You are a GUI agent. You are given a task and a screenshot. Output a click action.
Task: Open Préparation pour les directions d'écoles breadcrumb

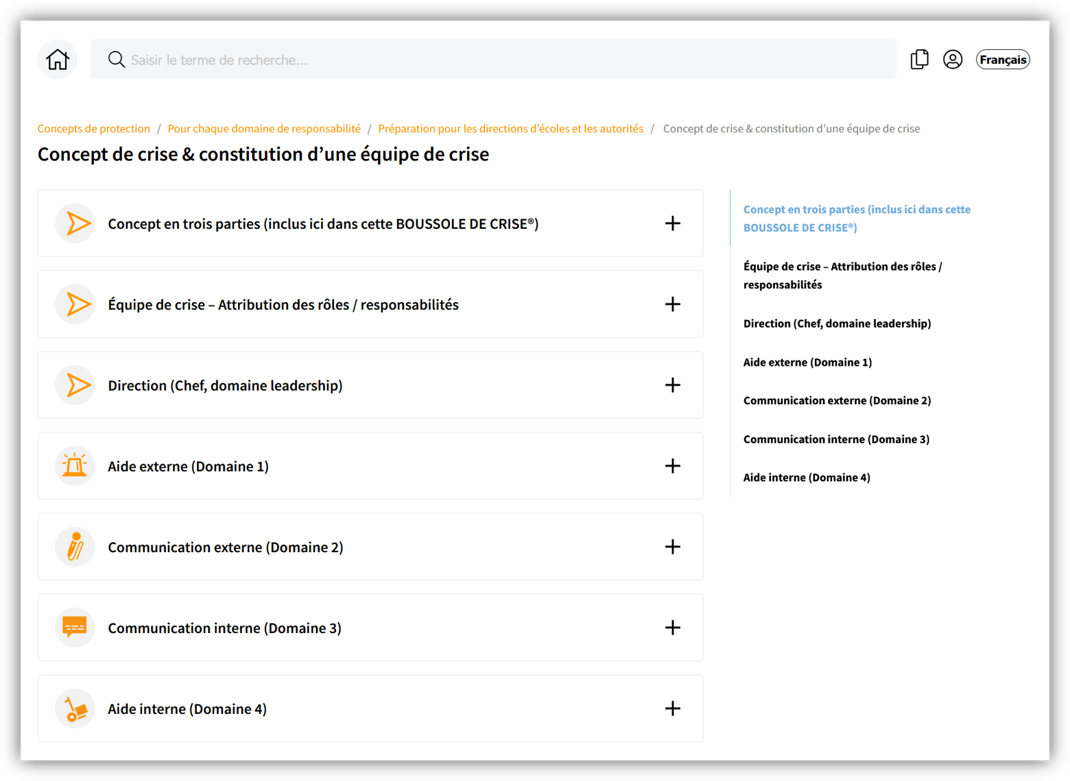point(510,128)
